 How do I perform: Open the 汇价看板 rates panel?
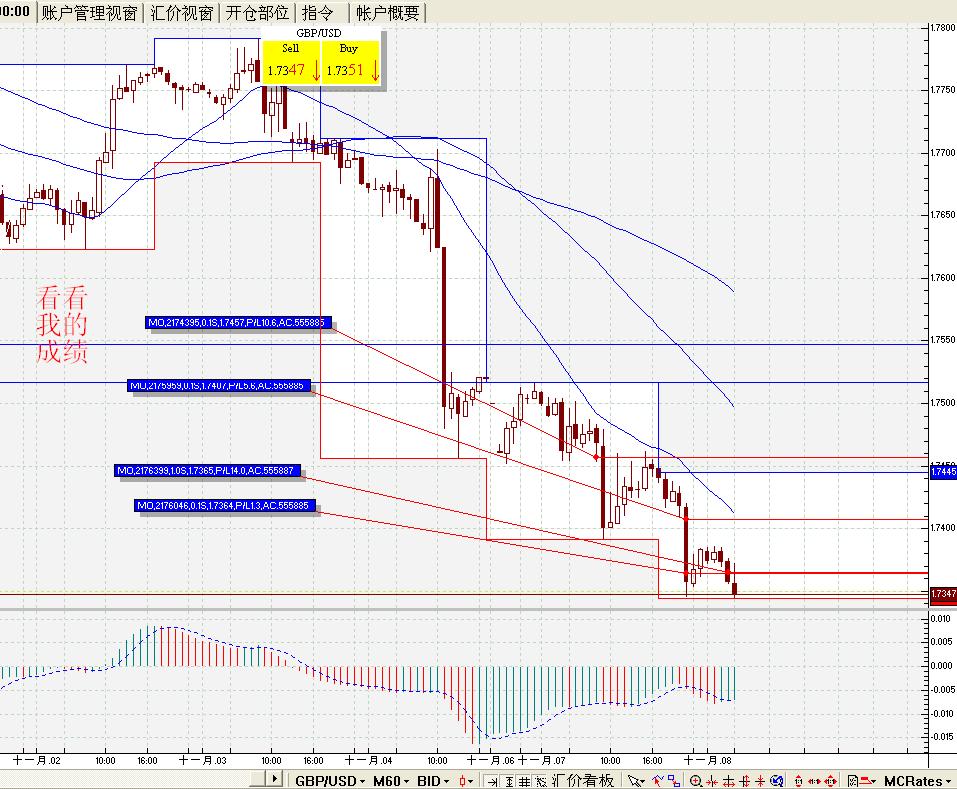(x=583, y=780)
